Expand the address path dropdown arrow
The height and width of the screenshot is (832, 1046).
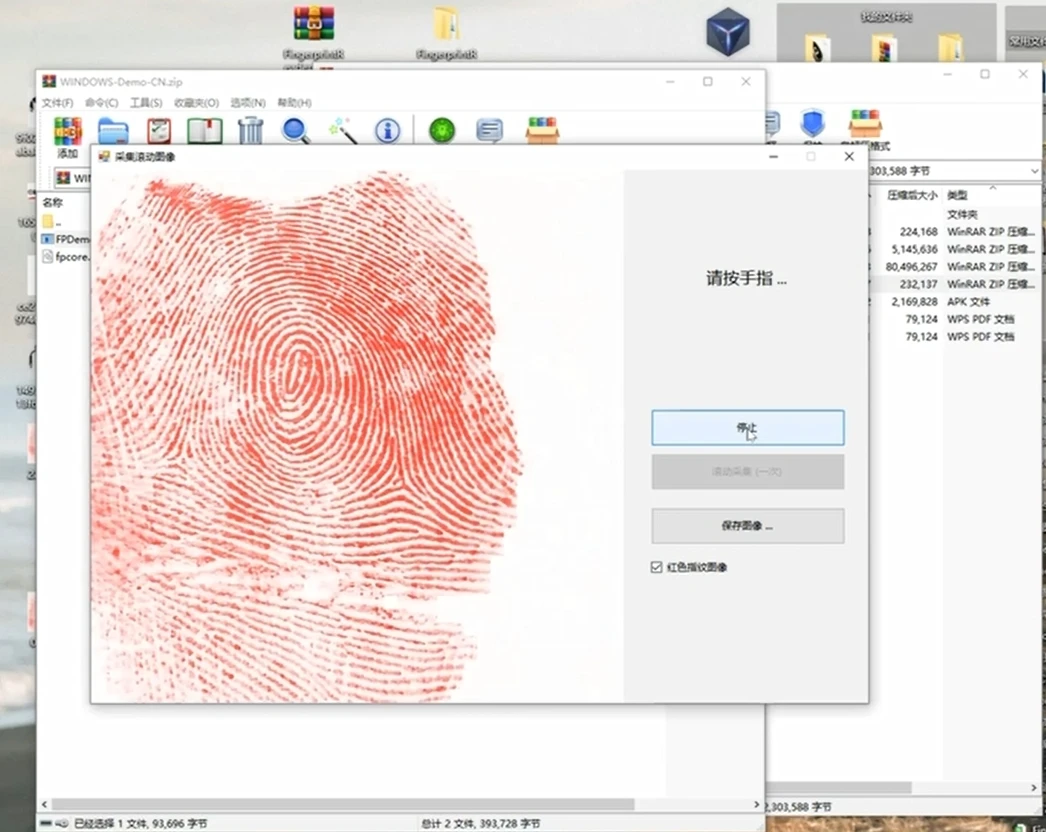tap(1035, 171)
